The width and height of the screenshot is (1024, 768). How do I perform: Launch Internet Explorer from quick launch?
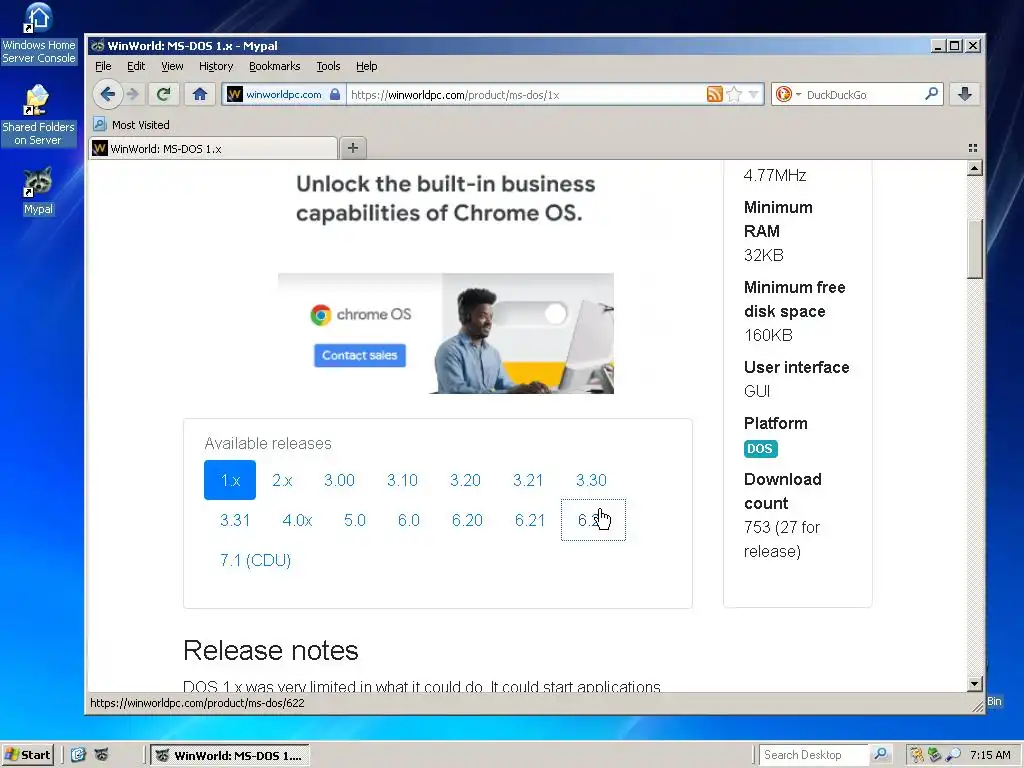click(x=78, y=755)
